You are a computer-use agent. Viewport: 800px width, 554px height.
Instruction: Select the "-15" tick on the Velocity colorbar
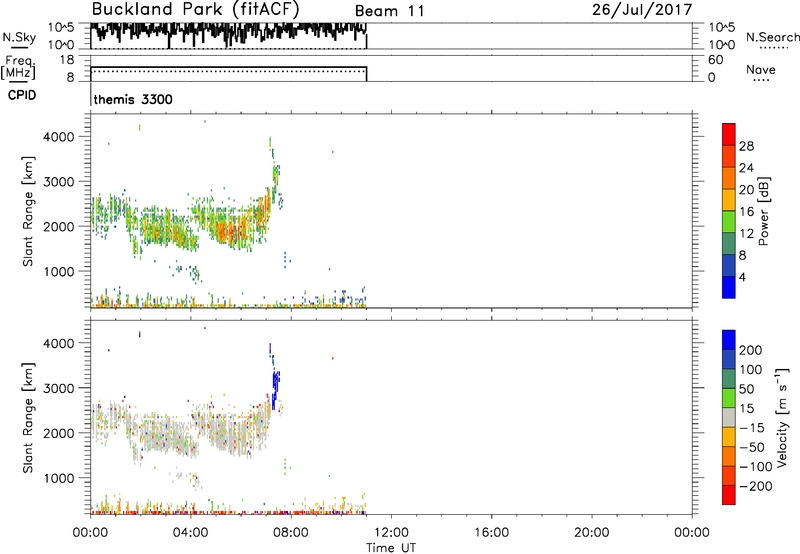tap(752, 428)
